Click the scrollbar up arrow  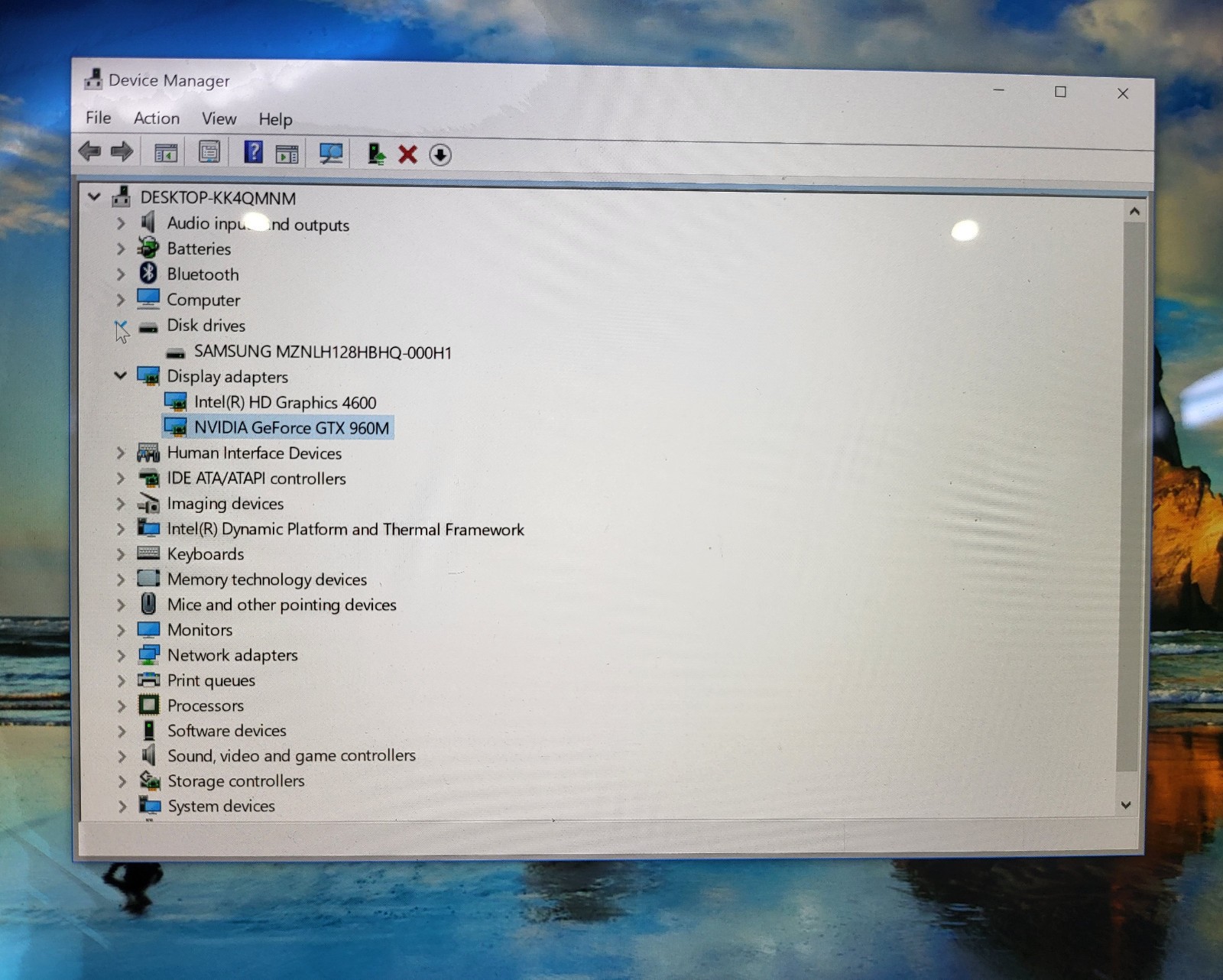(x=1134, y=211)
